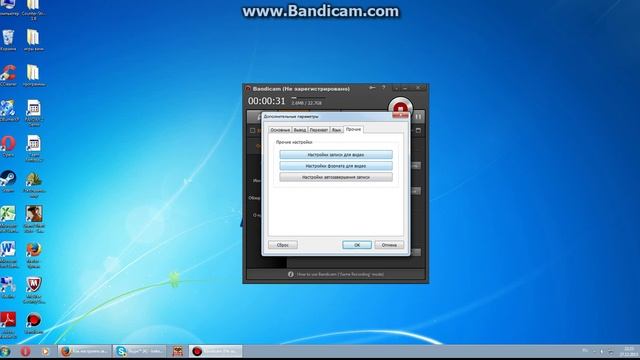Open the CCleaner desktop shortcut
This screenshot has width=640, height=360.
(x=8, y=76)
